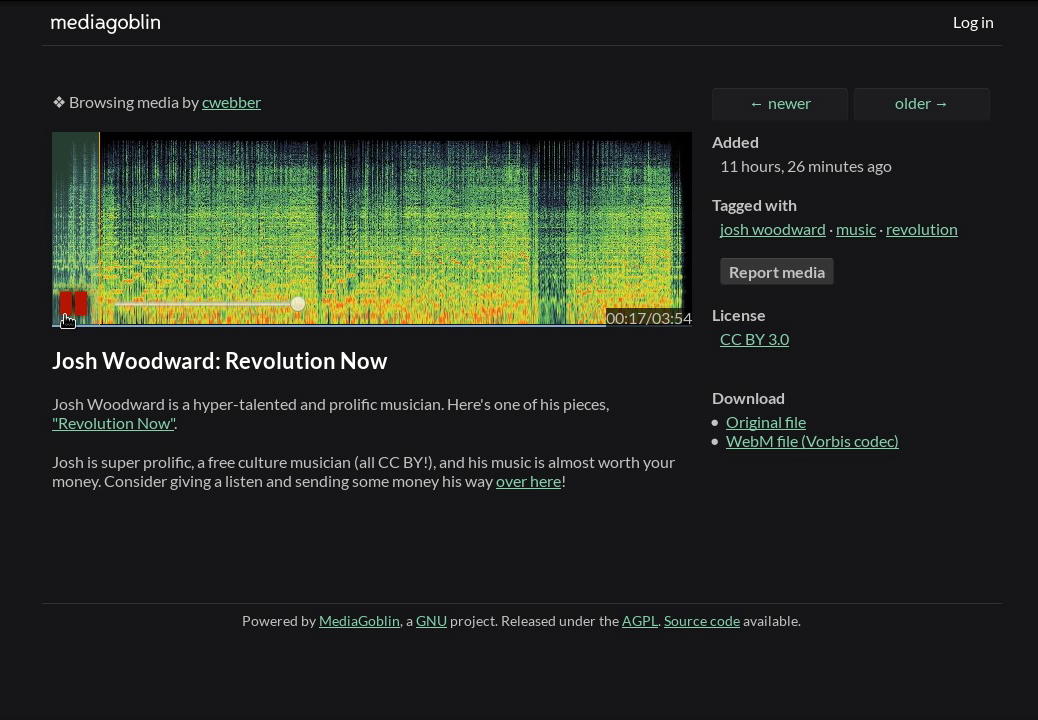The width and height of the screenshot is (1038, 720).
Task: Click the "Added" section heading
Action: 735,143
